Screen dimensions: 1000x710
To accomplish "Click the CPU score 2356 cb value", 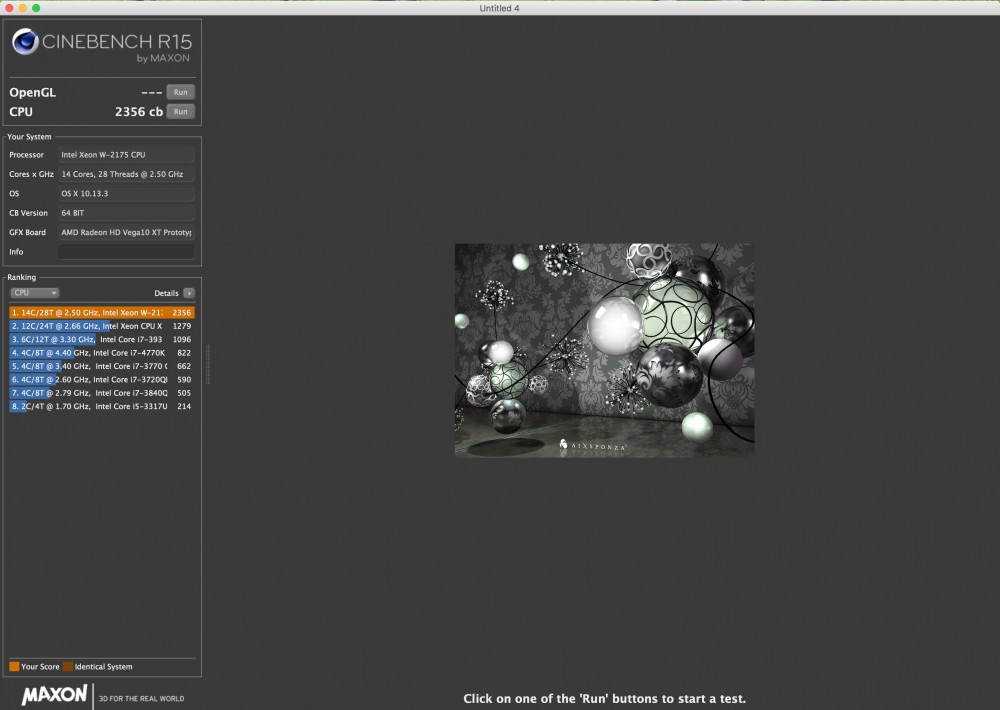I will [138, 112].
